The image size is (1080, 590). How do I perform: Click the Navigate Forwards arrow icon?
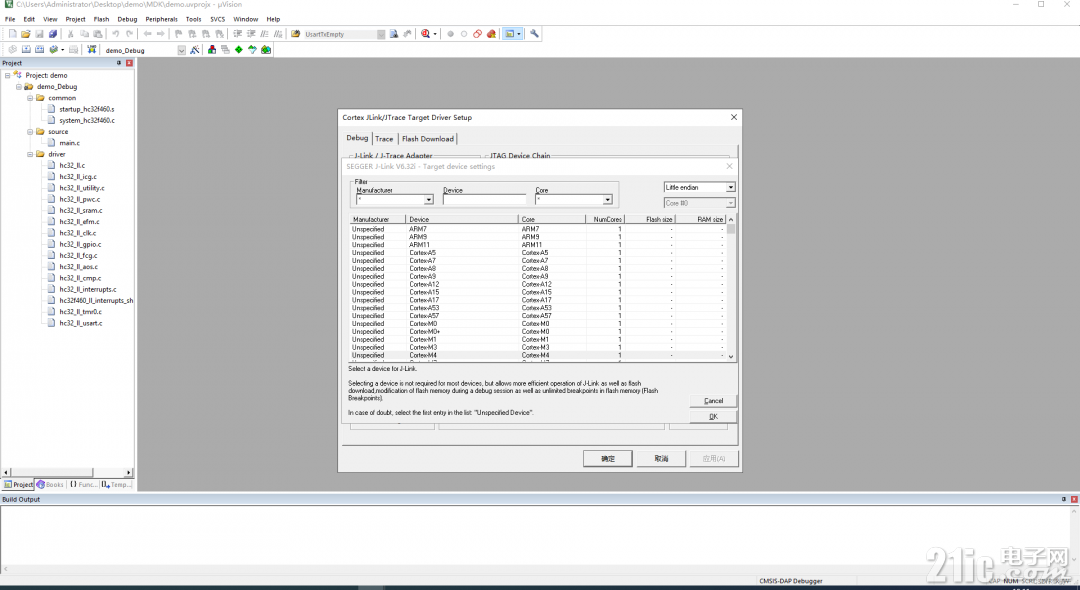(x=160, y=34)
